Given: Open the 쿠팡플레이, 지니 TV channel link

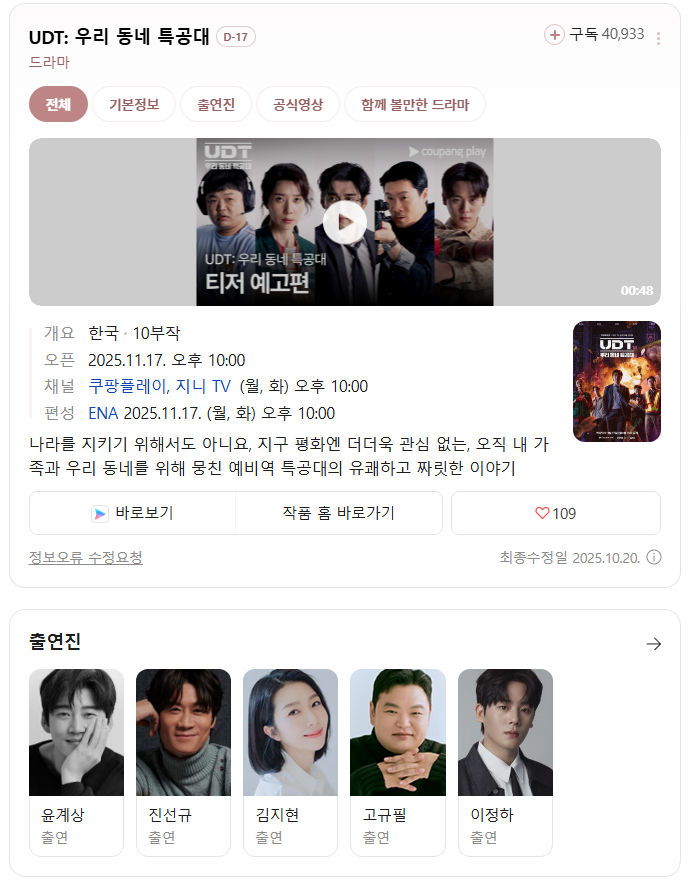Looking at the screenshot, I should [x=159, y=386].
